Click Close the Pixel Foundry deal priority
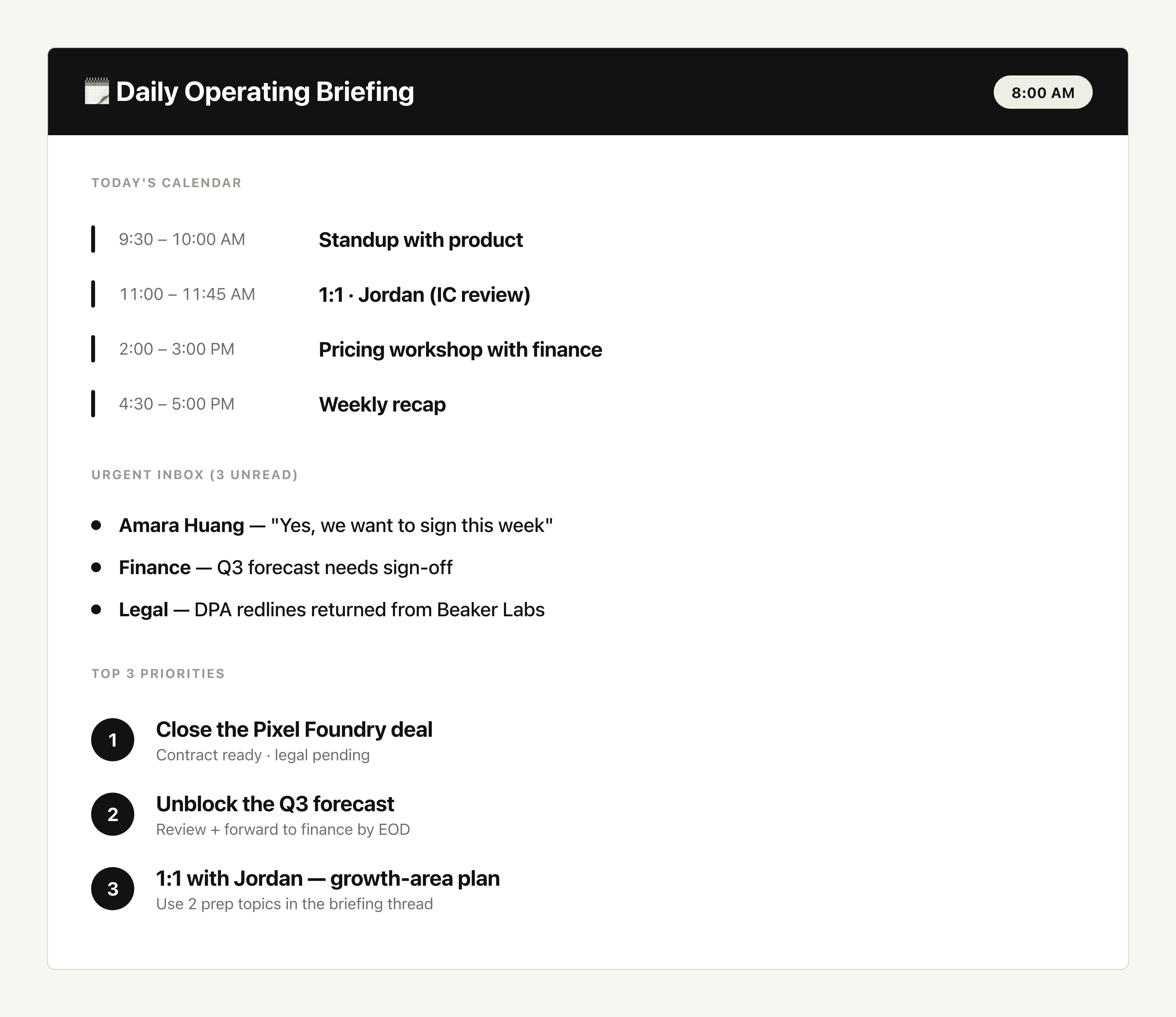1176x1017 pixels. click(x=294, y=741)
